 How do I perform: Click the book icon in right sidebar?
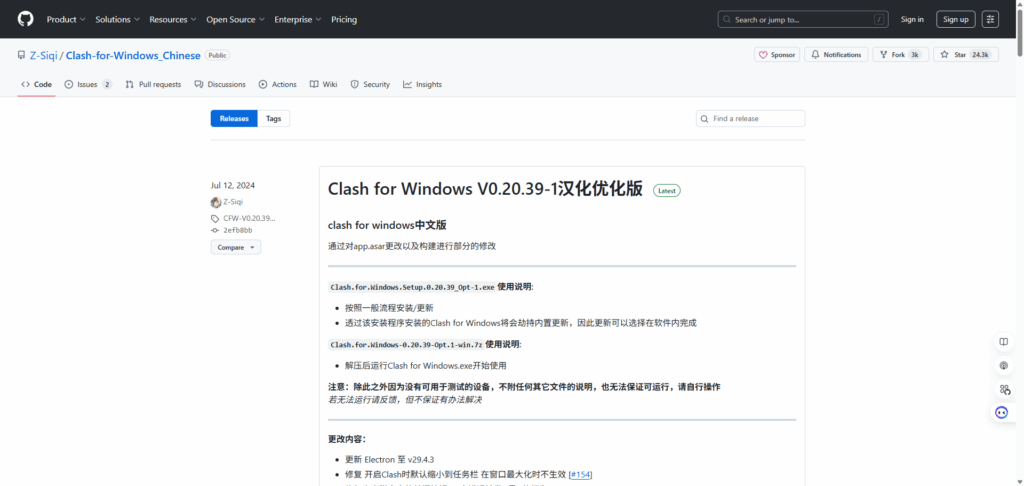pos(1004,342)
